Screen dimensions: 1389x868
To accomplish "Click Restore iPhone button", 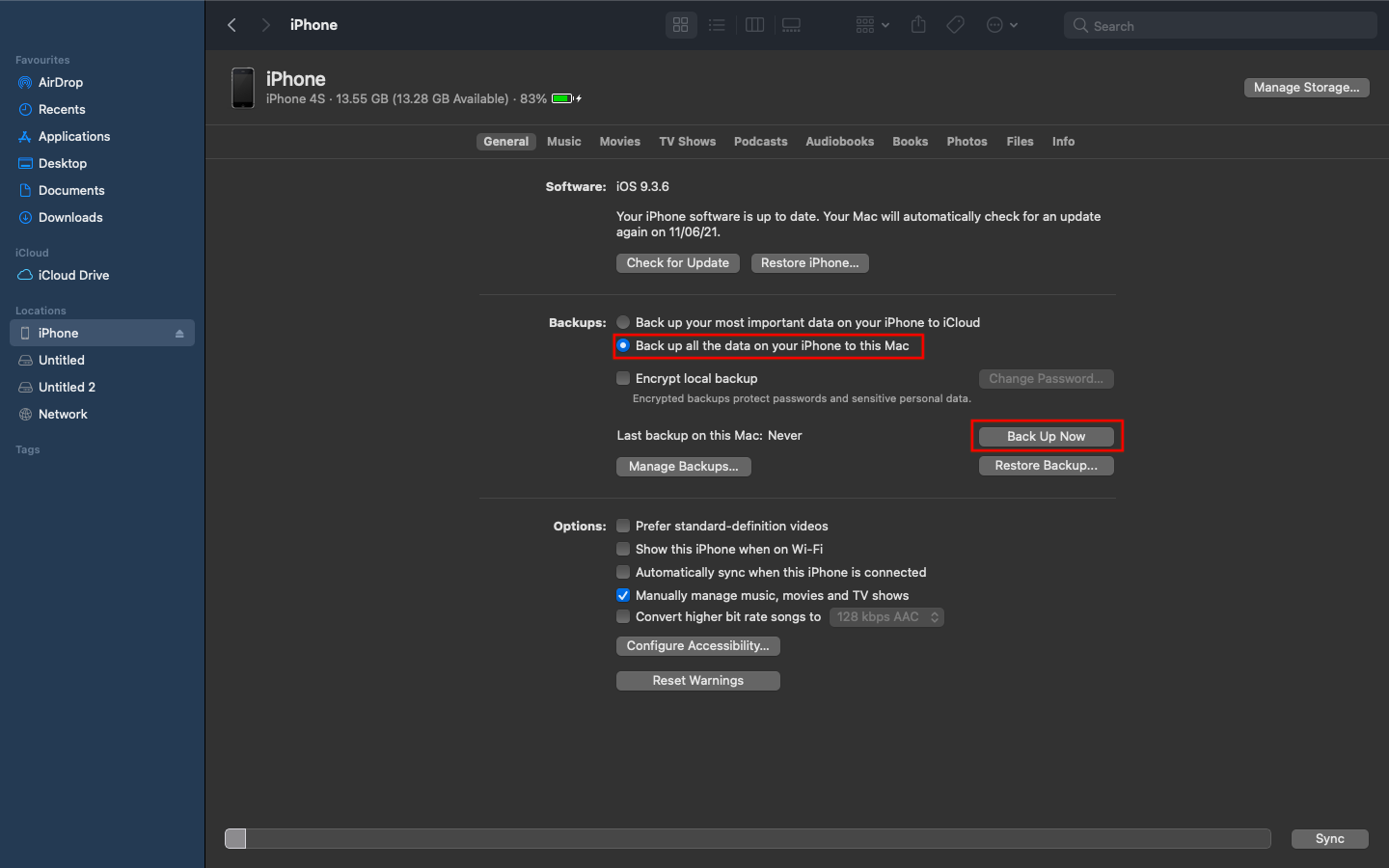I will (x=810, y=263).
